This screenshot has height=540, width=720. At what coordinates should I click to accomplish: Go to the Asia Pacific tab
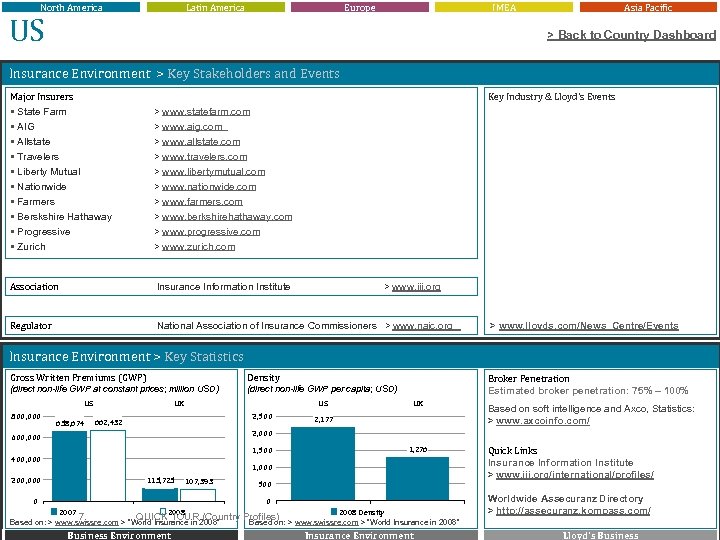point(648,7)
